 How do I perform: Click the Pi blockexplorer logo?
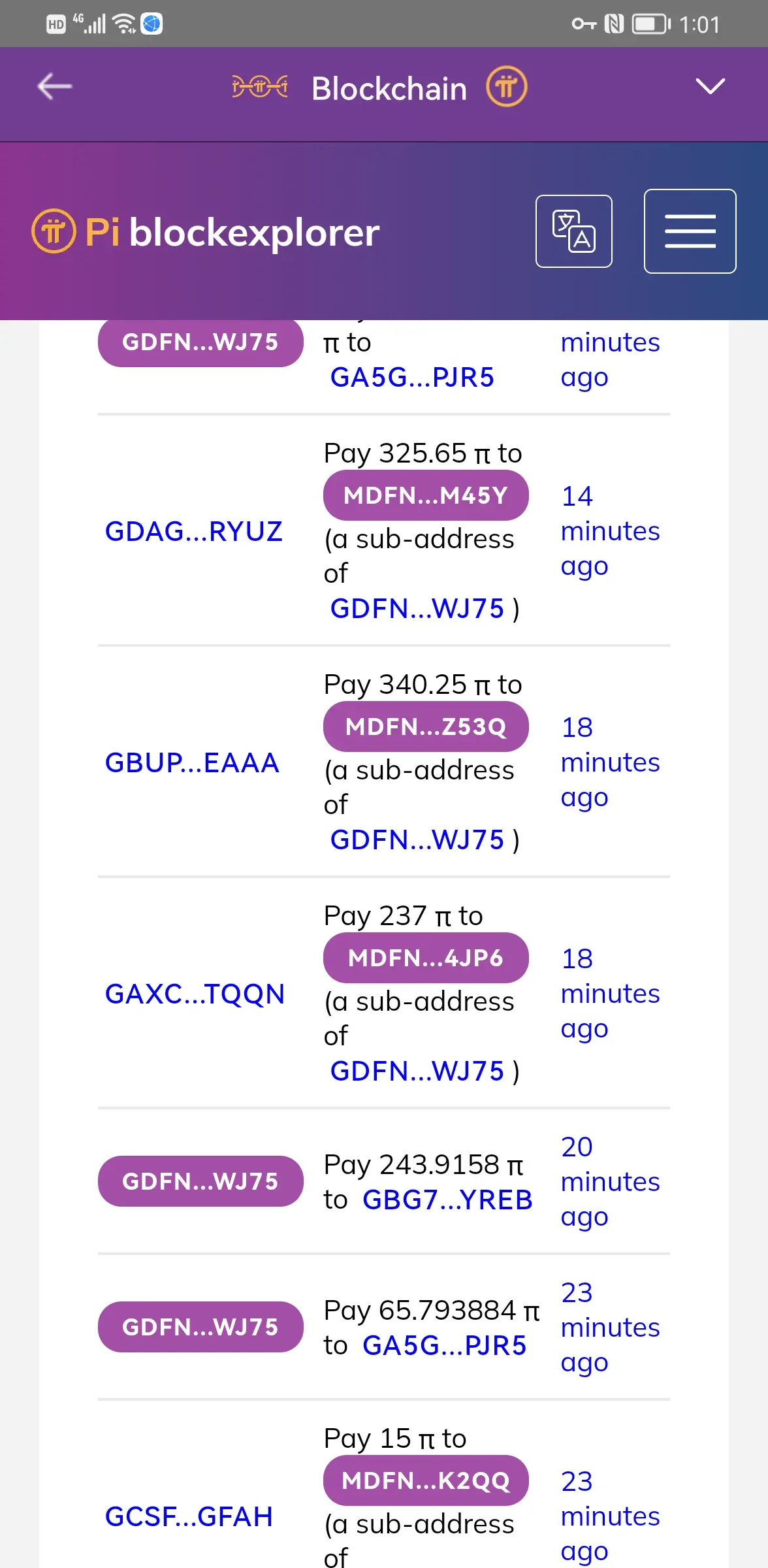coord(206,232)
